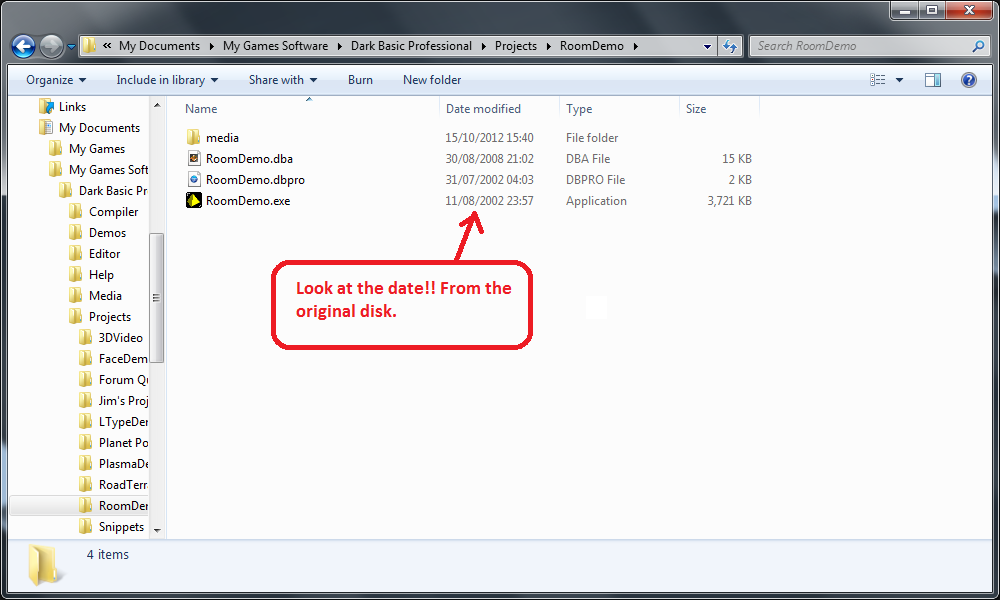Screen dimensions: 1000x601
Task: Click the navigation pane scroll down arrow
Action: (158, 530)
